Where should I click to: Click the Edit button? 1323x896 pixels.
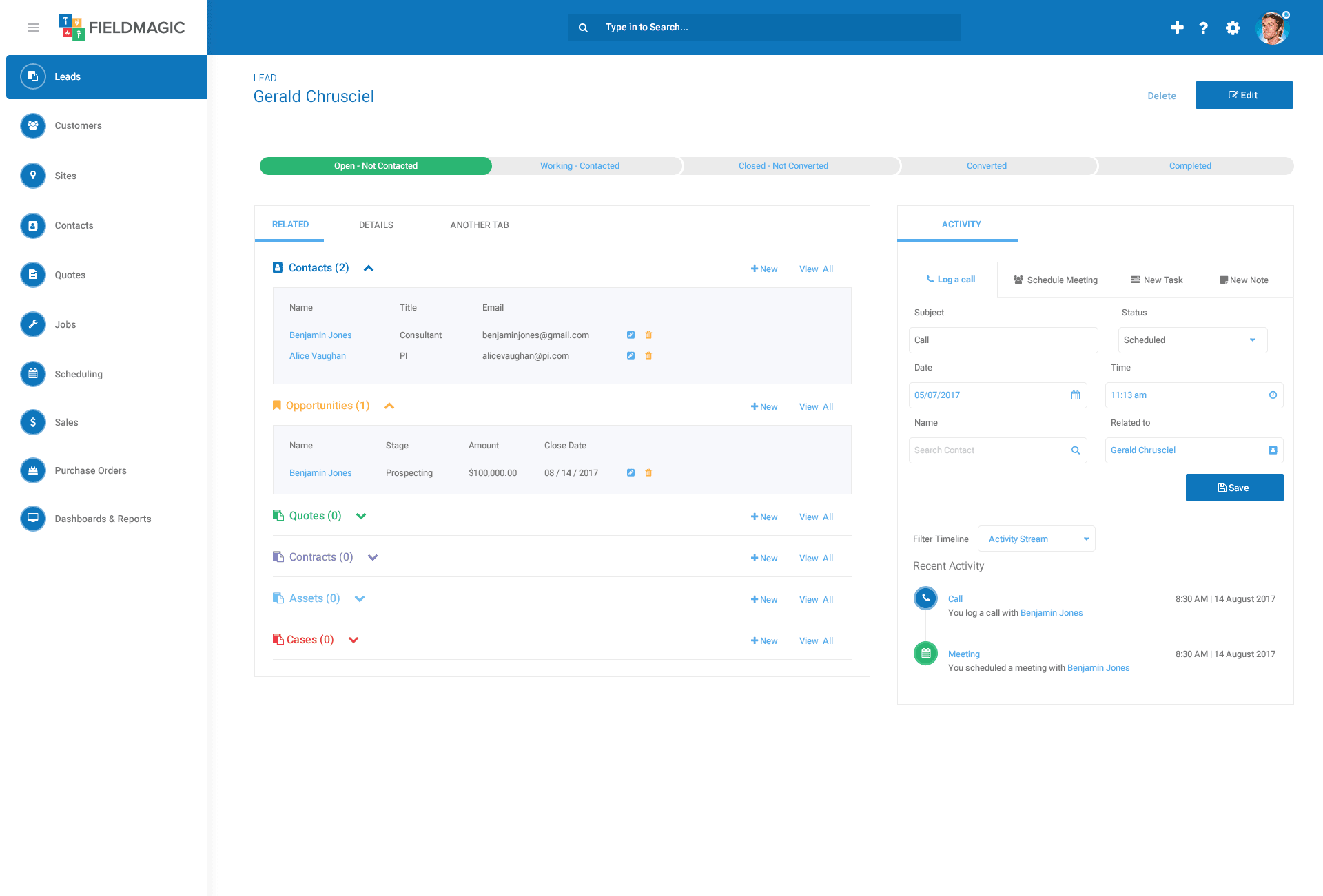[1244, 95]
